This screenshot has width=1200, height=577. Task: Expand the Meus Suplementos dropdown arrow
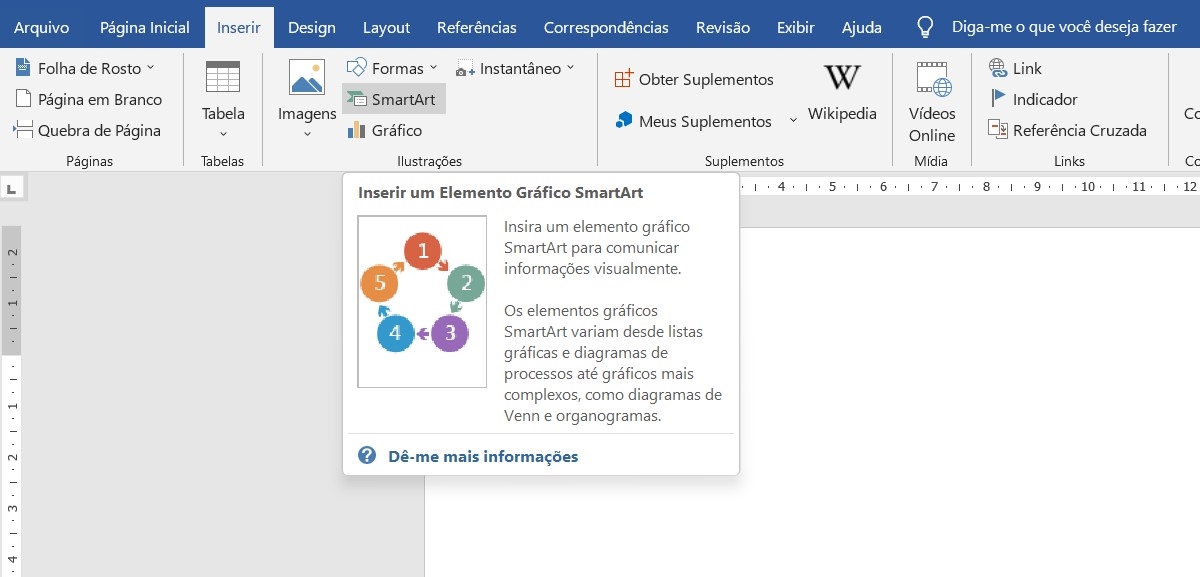click(x=793, y=120)
